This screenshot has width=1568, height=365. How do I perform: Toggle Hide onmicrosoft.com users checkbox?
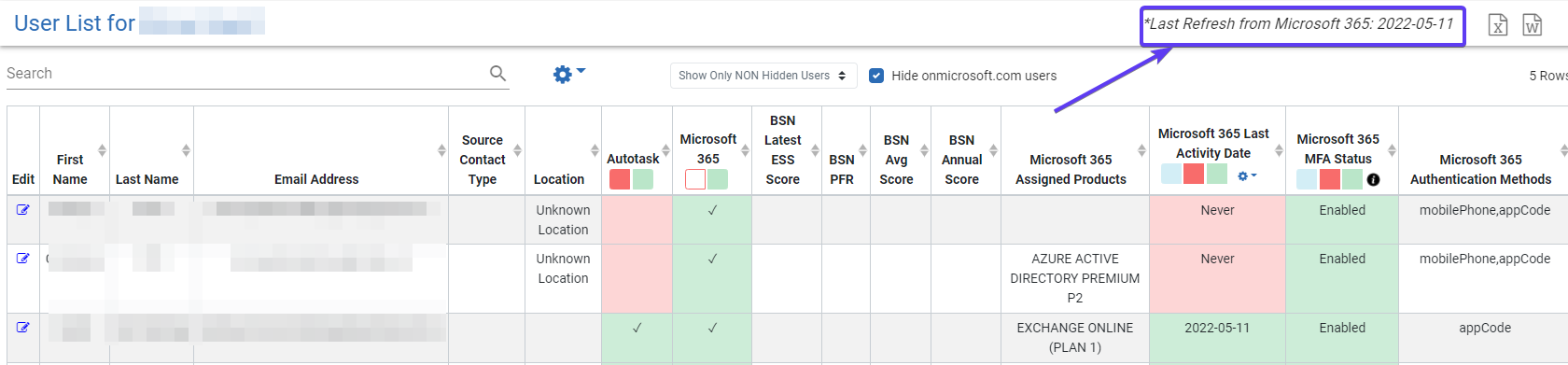click(876, 76)
